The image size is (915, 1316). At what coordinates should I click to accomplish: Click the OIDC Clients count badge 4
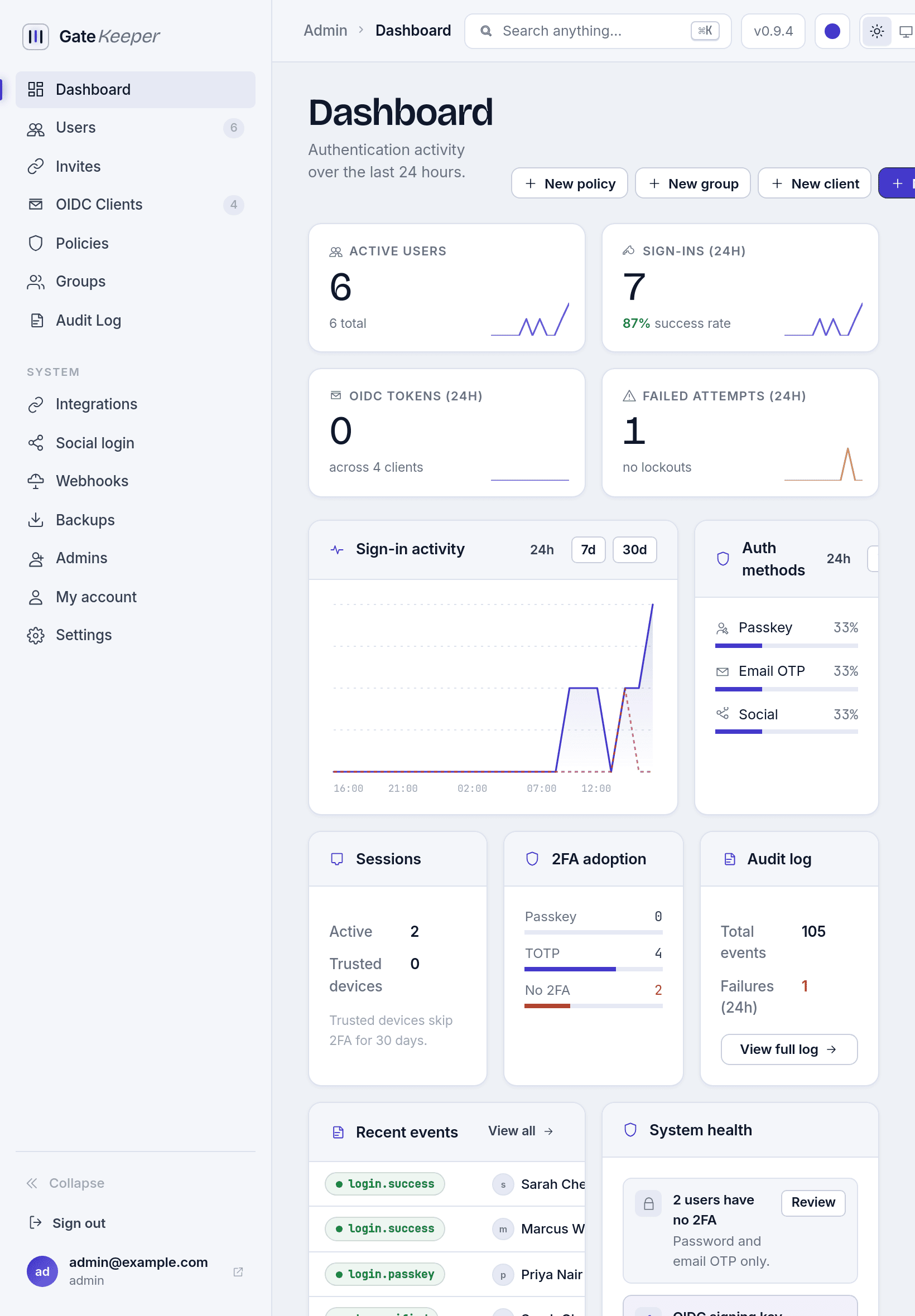click(x=234, y=205)
